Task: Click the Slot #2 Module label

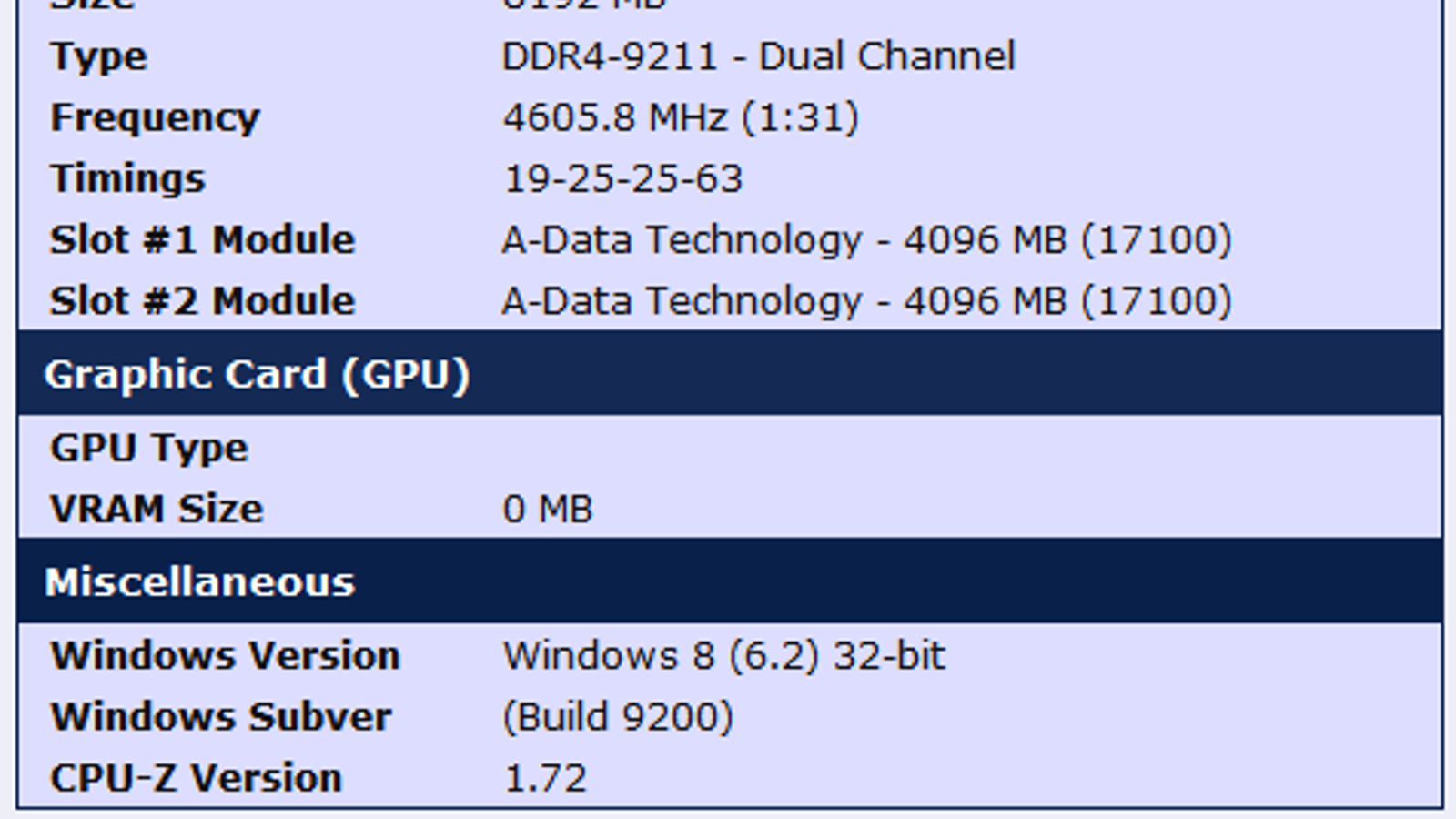Action: point(202,301)
